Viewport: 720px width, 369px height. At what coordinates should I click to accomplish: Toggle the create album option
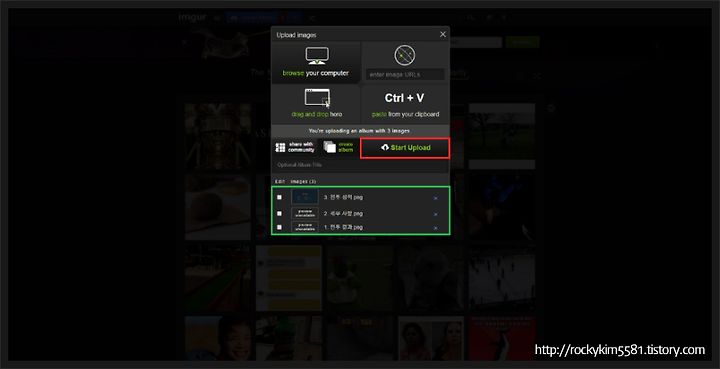click(x=338, y=147)
